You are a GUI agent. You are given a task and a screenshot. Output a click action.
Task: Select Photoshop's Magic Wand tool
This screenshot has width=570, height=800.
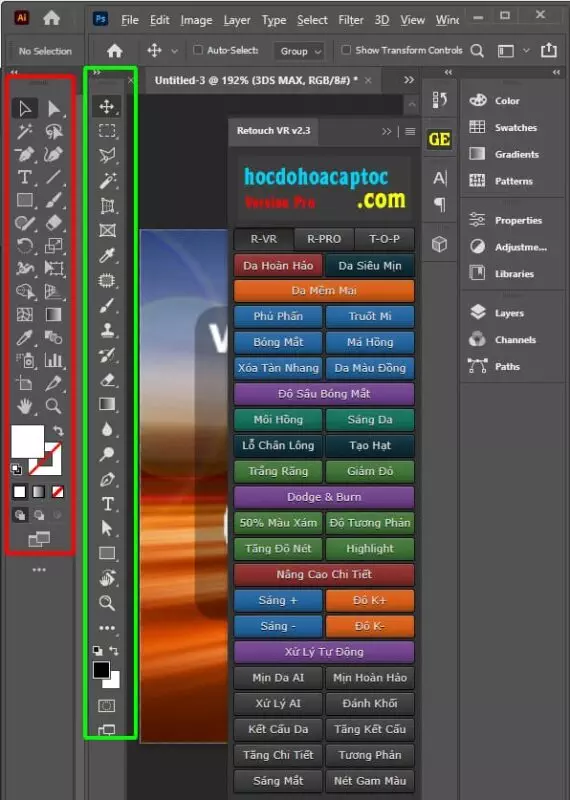click(107, 180)
